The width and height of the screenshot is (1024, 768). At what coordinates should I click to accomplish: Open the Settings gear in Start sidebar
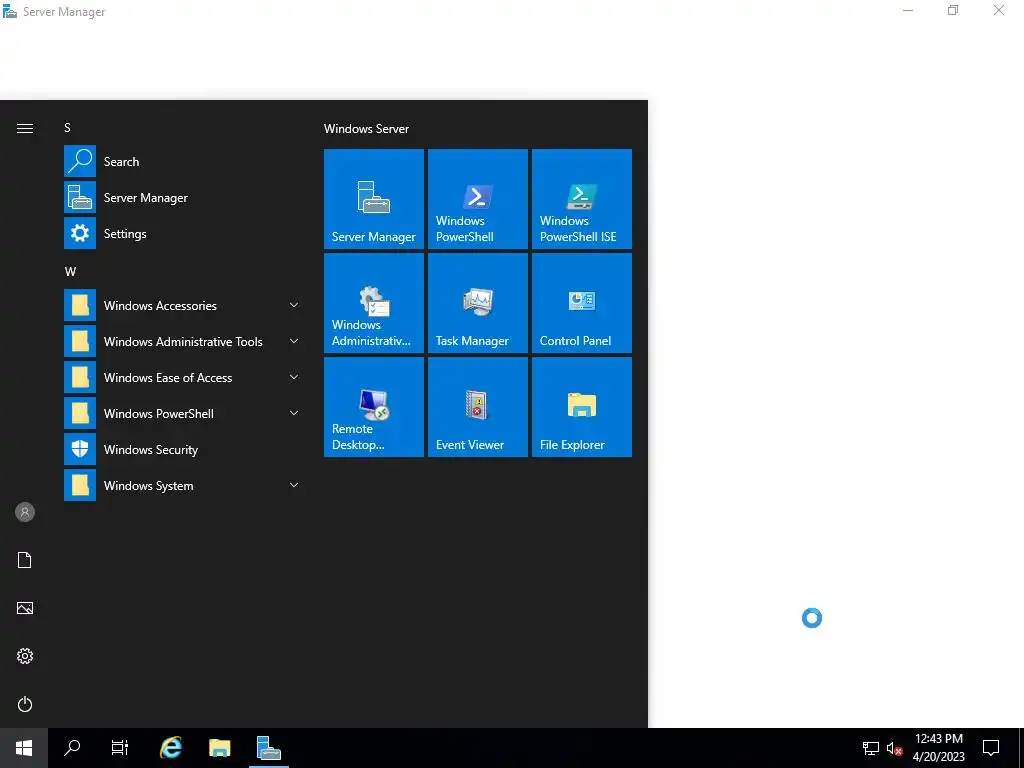(25, 656)
